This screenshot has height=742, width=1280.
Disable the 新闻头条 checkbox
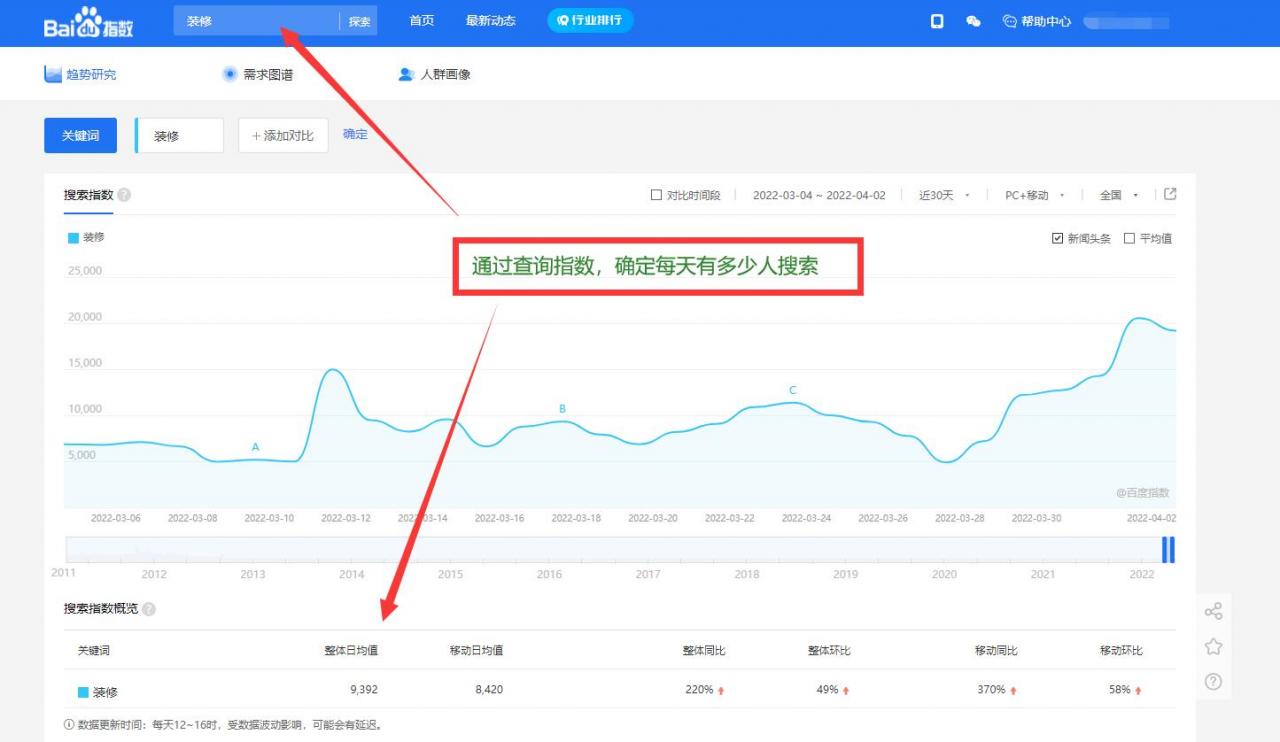click(1057, 238)
